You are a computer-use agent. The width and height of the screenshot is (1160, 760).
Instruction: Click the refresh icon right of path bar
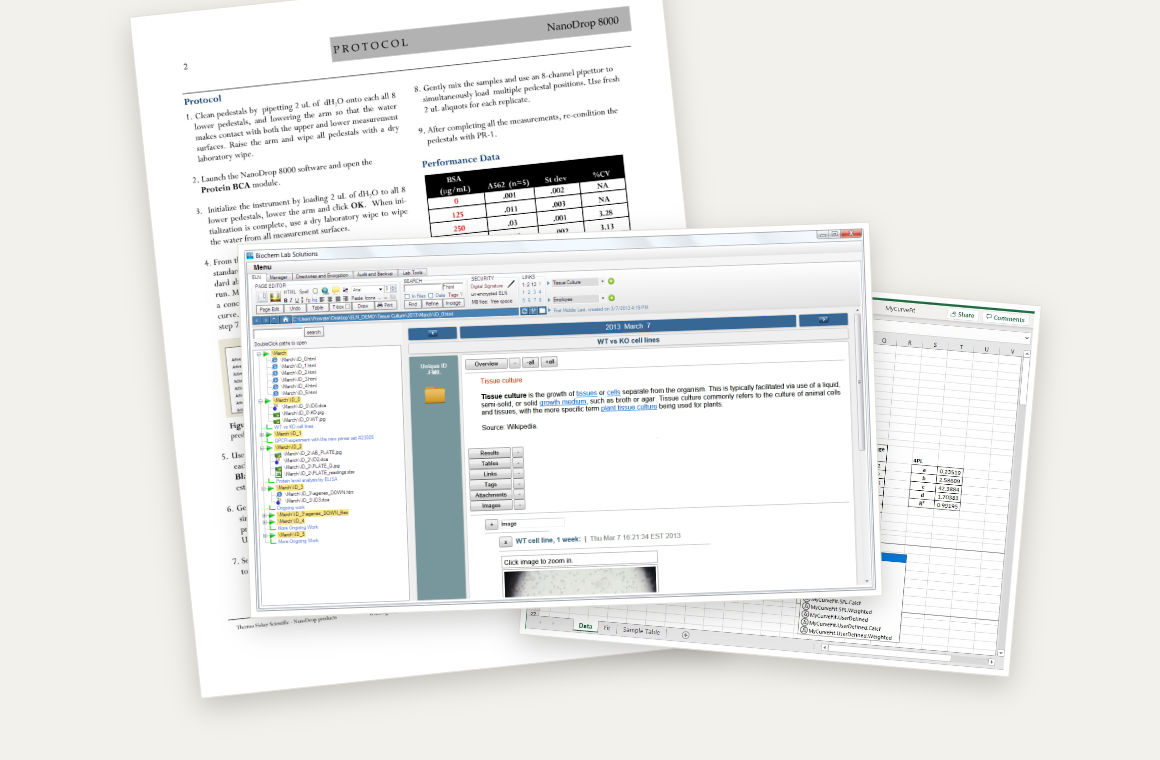524,311
